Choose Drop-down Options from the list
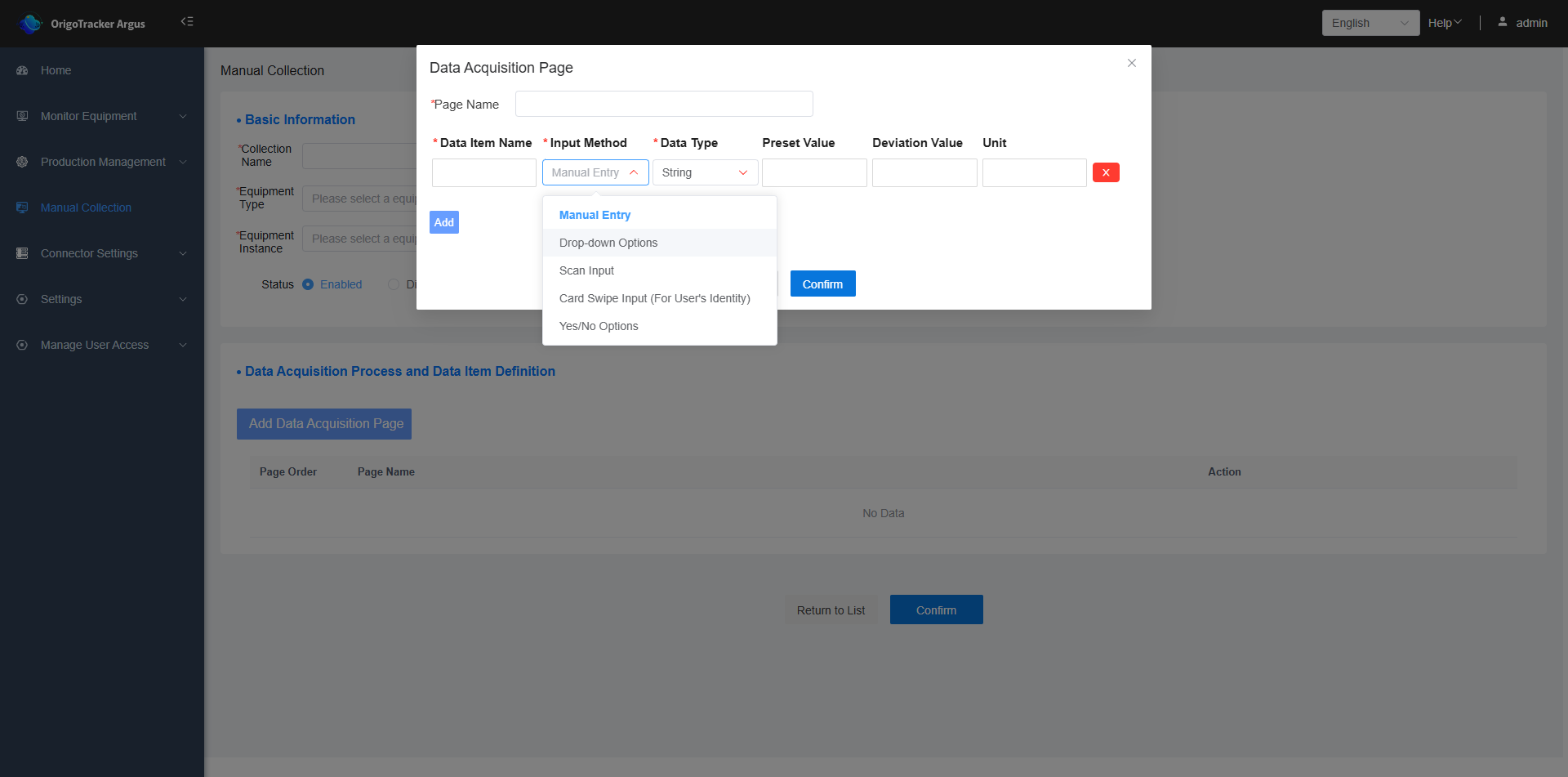This screenshot has width=1568, height=777. pos(608,243)
